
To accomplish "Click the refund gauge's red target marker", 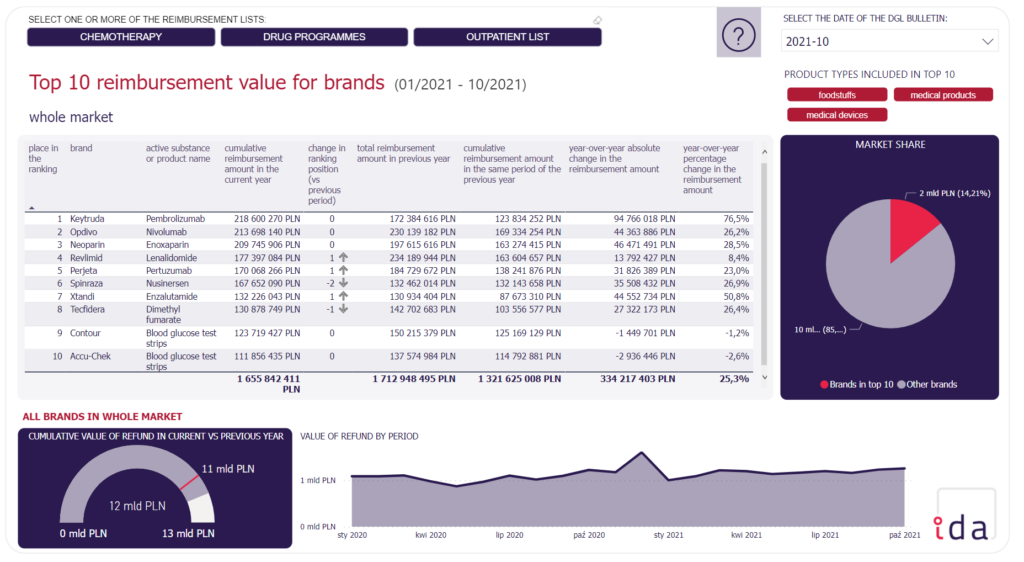I will click(x=189, y=483).
